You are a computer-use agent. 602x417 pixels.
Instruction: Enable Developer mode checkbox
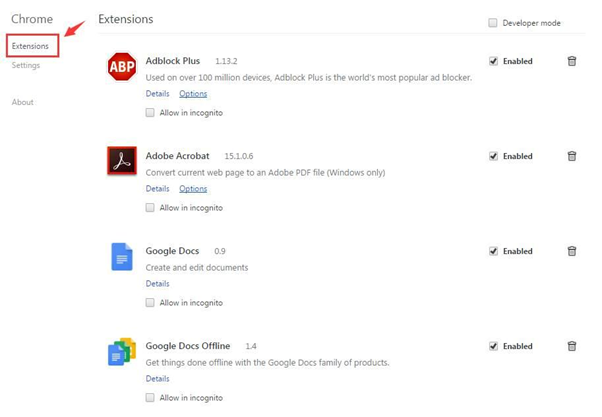pos(493,23)
